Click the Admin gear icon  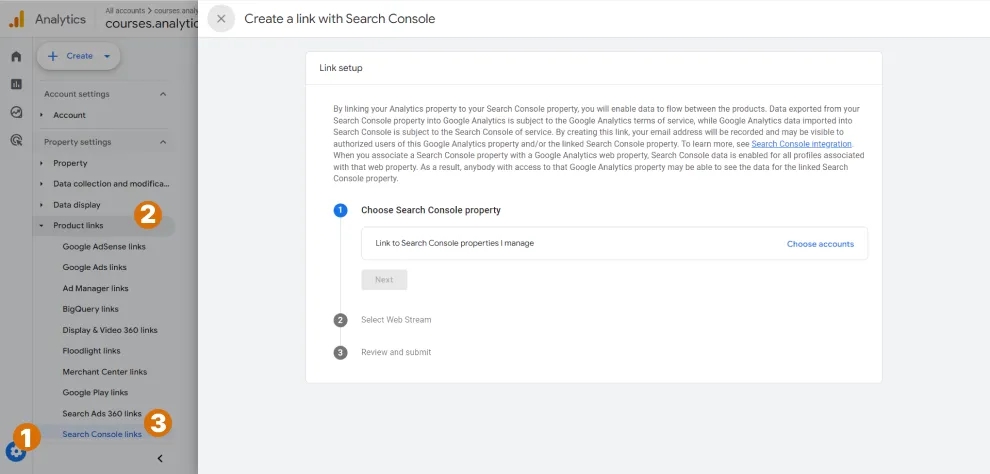15,451
